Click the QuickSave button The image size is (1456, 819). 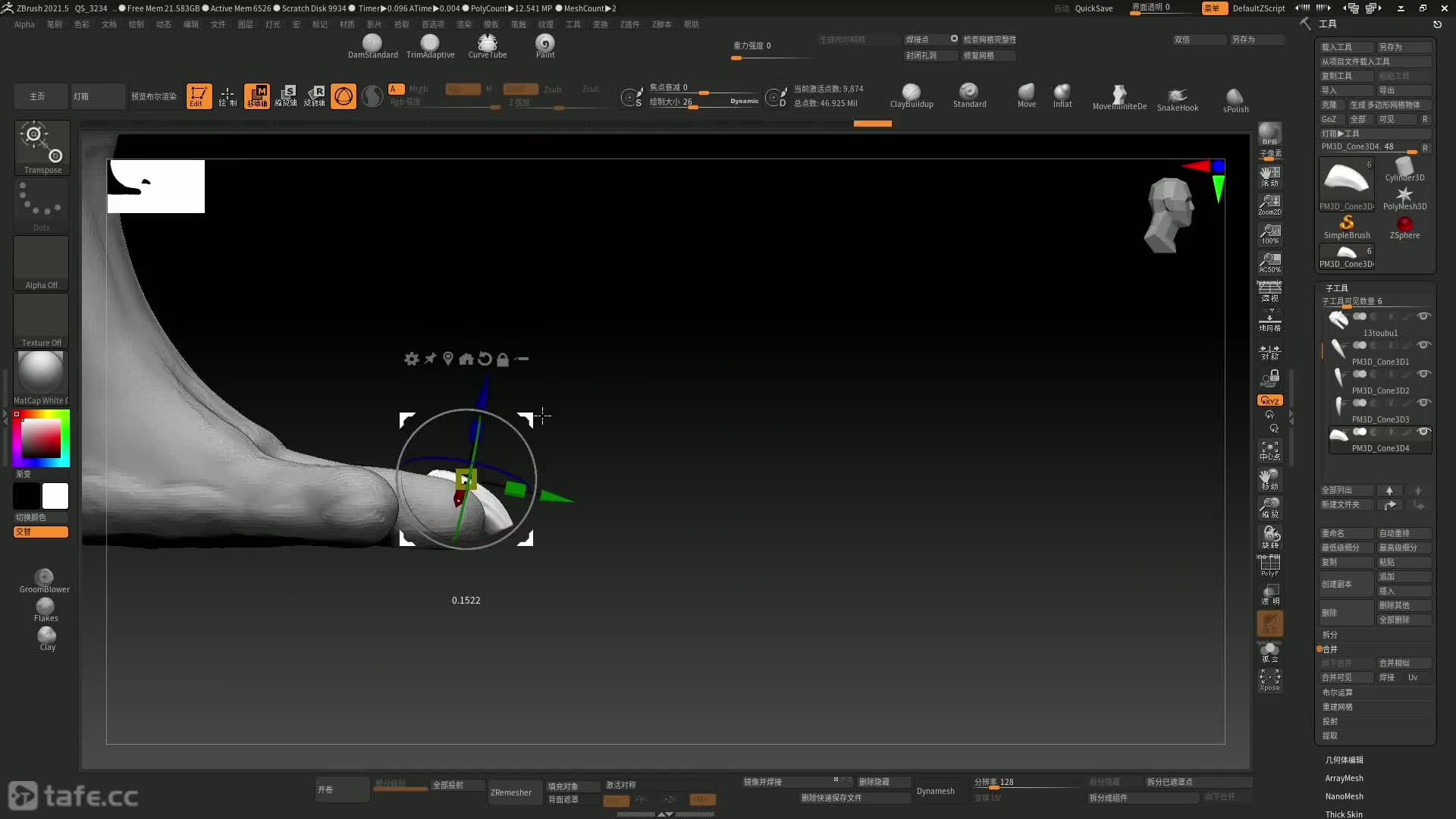(1094, 8)
